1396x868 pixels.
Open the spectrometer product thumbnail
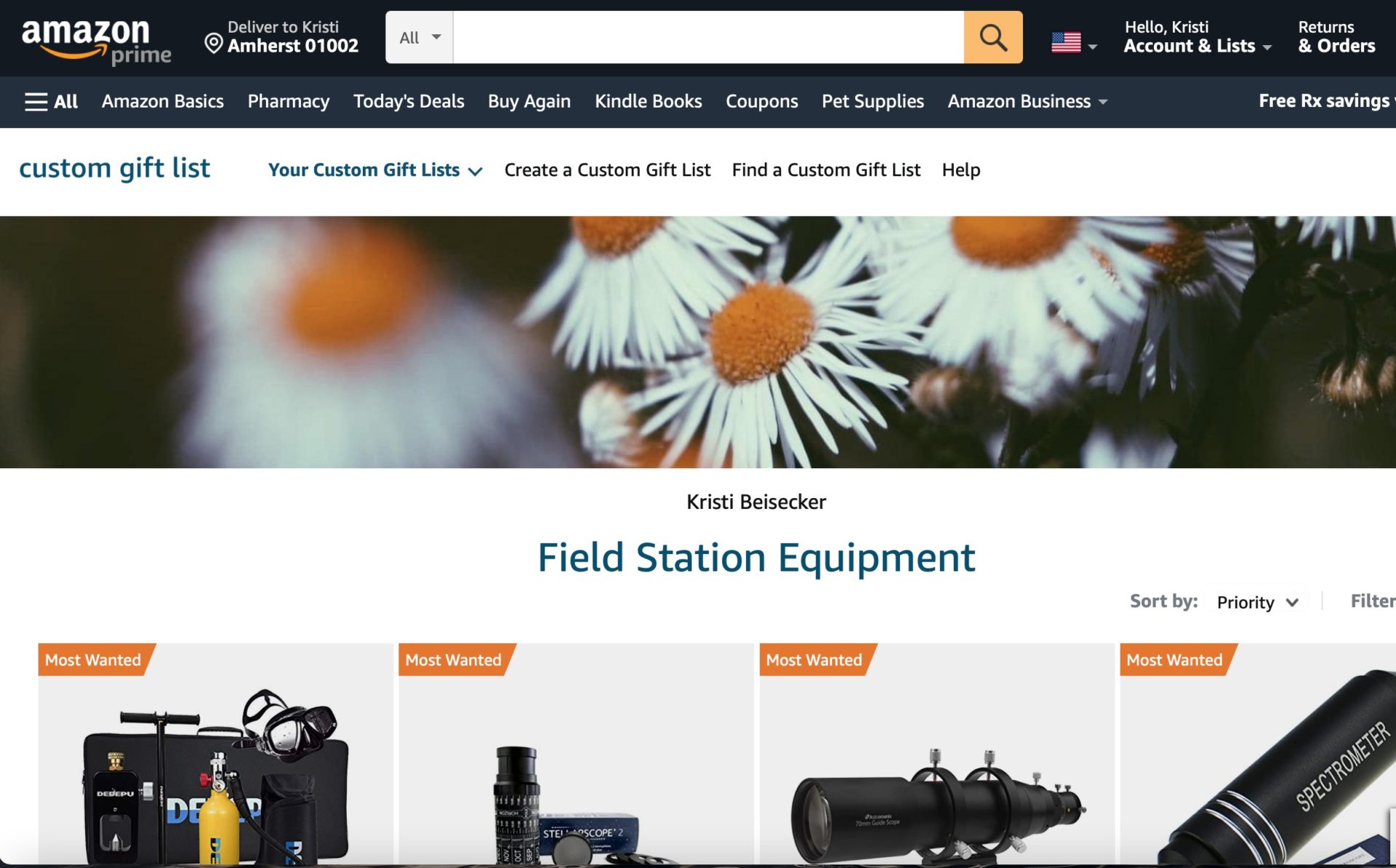(1258, 754)
